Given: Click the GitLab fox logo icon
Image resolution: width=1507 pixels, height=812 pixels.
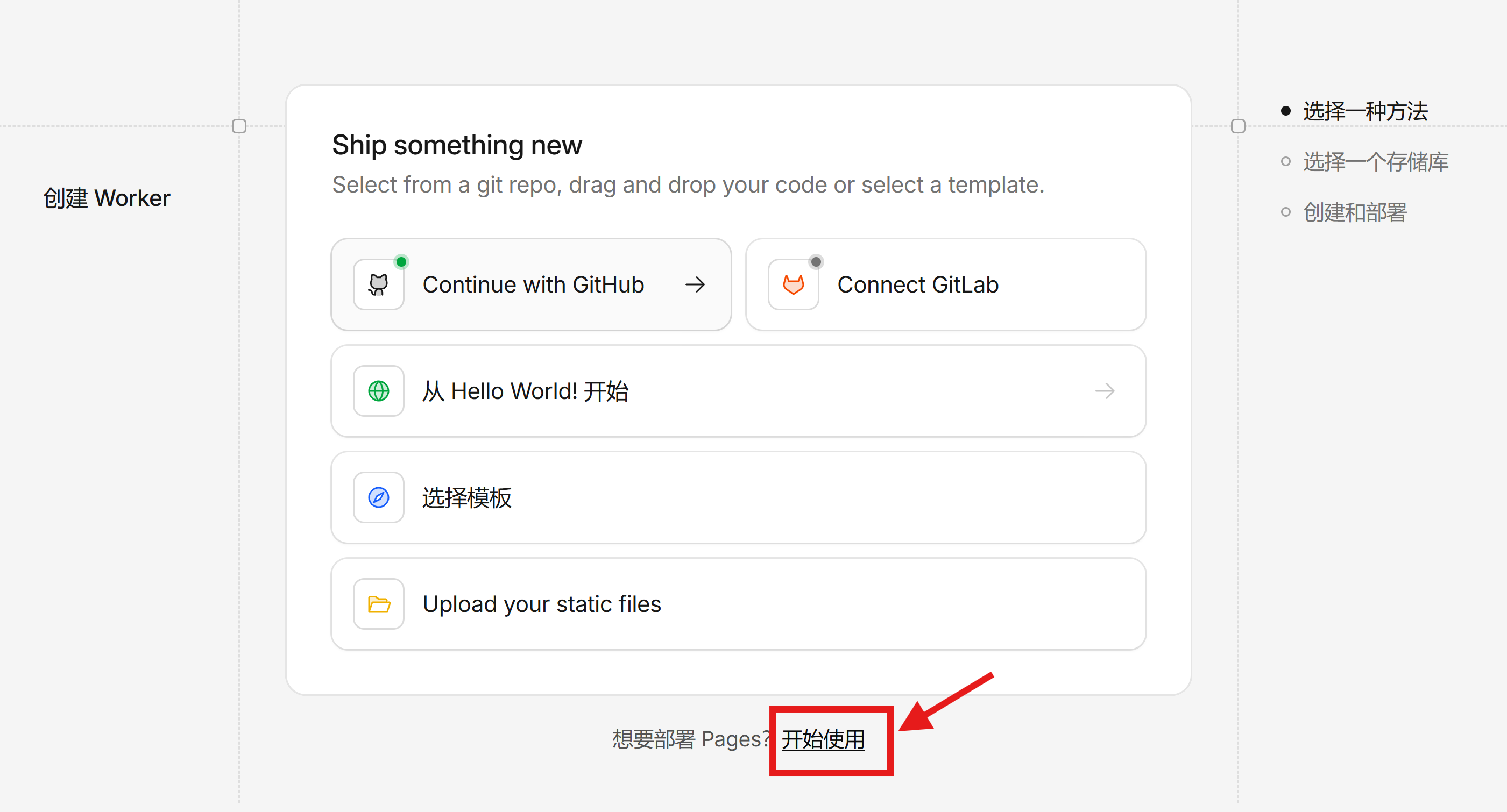Looking at the screenshot, I should pyautogui.click(x=793, y=284).
